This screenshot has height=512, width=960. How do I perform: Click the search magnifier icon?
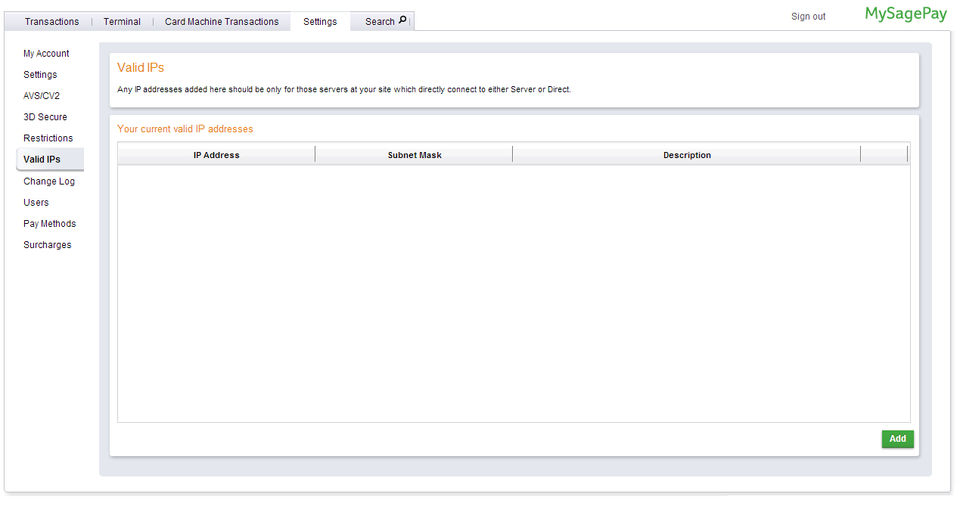tap(402, 20)
